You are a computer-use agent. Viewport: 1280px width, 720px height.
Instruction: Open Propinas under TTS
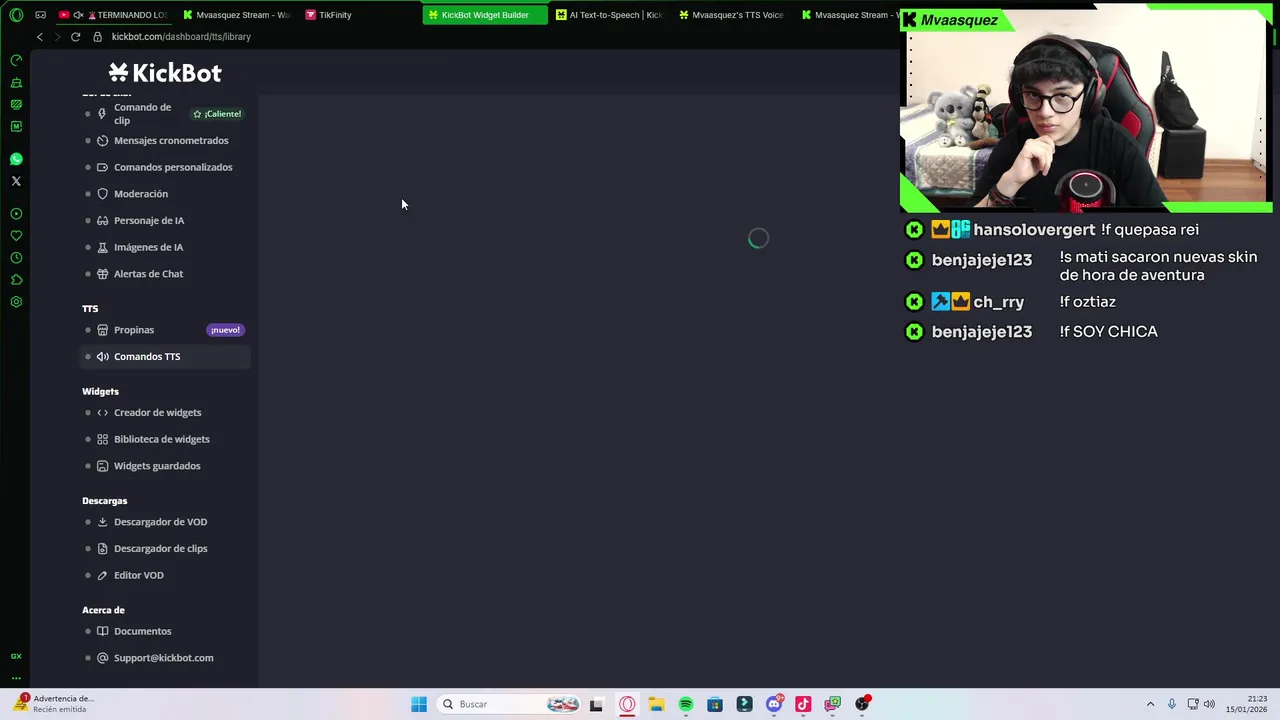pos(134,330)
